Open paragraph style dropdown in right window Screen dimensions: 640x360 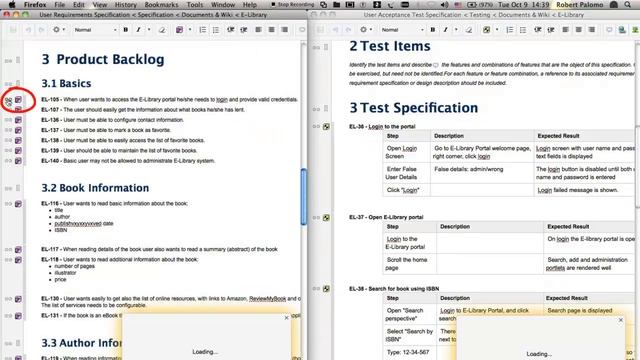(402, 30)
